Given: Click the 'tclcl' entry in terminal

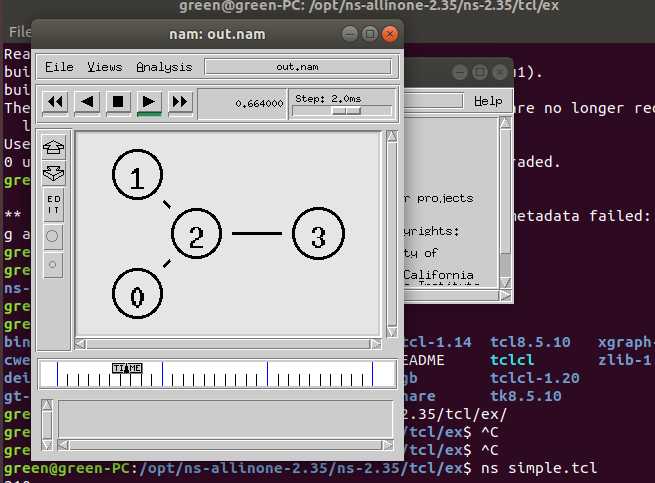Looking at the screenshot, I should (x=512, y=360).
